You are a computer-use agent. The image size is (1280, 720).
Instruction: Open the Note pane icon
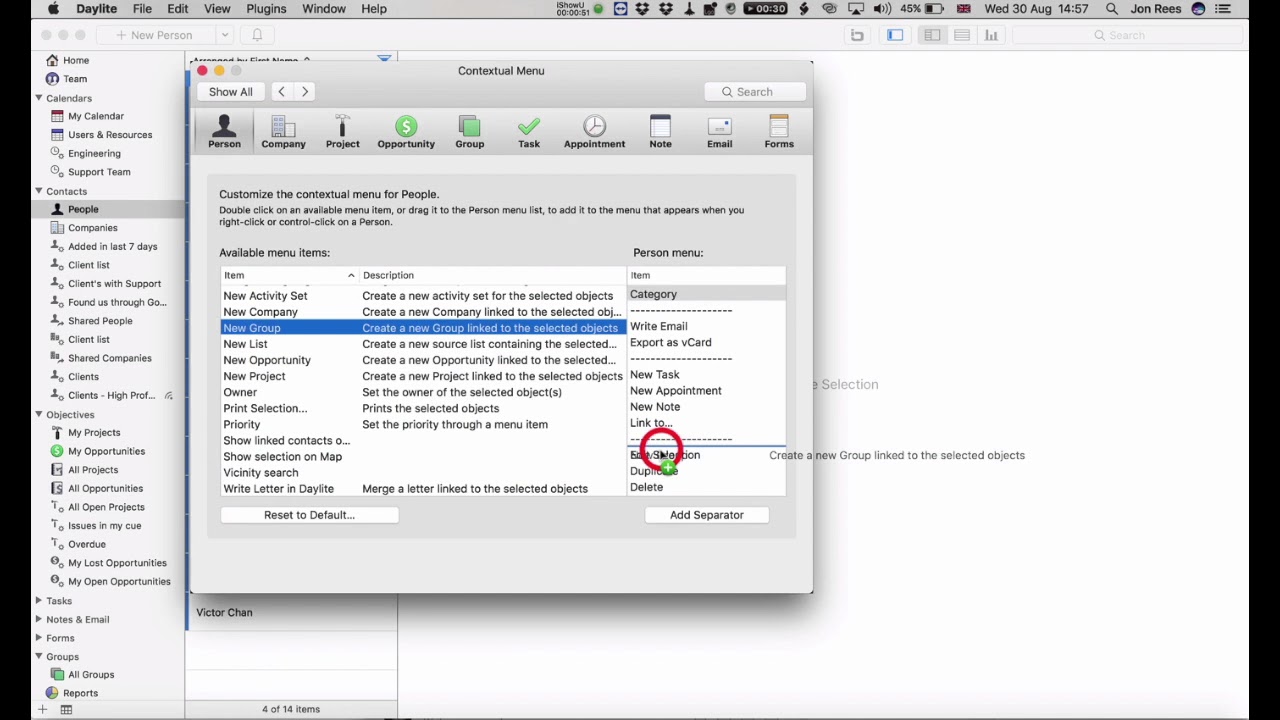pyautogui.click(x=660, y=131)
